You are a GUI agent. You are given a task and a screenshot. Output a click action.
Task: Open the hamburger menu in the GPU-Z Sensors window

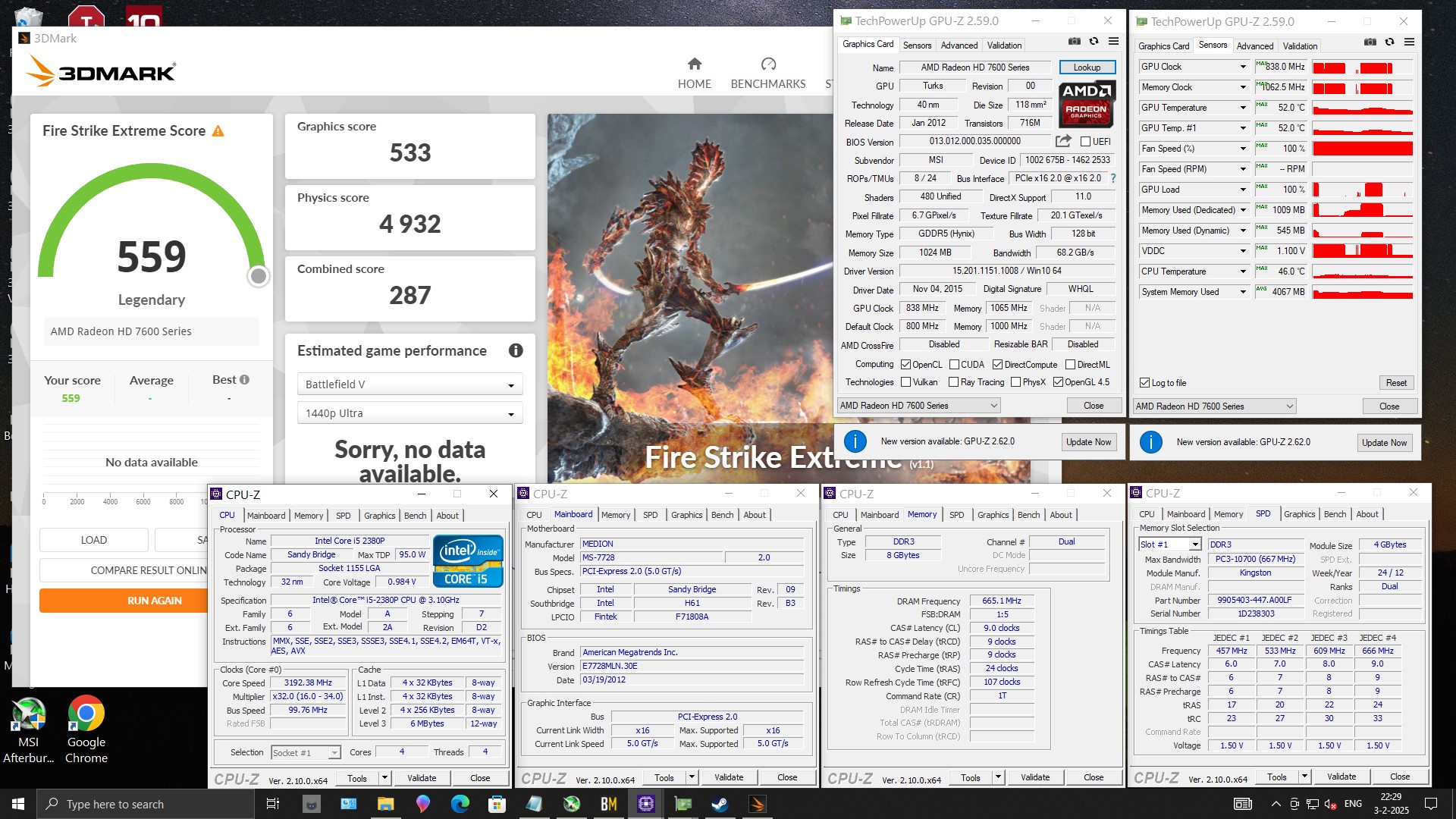pos(1409,42)
